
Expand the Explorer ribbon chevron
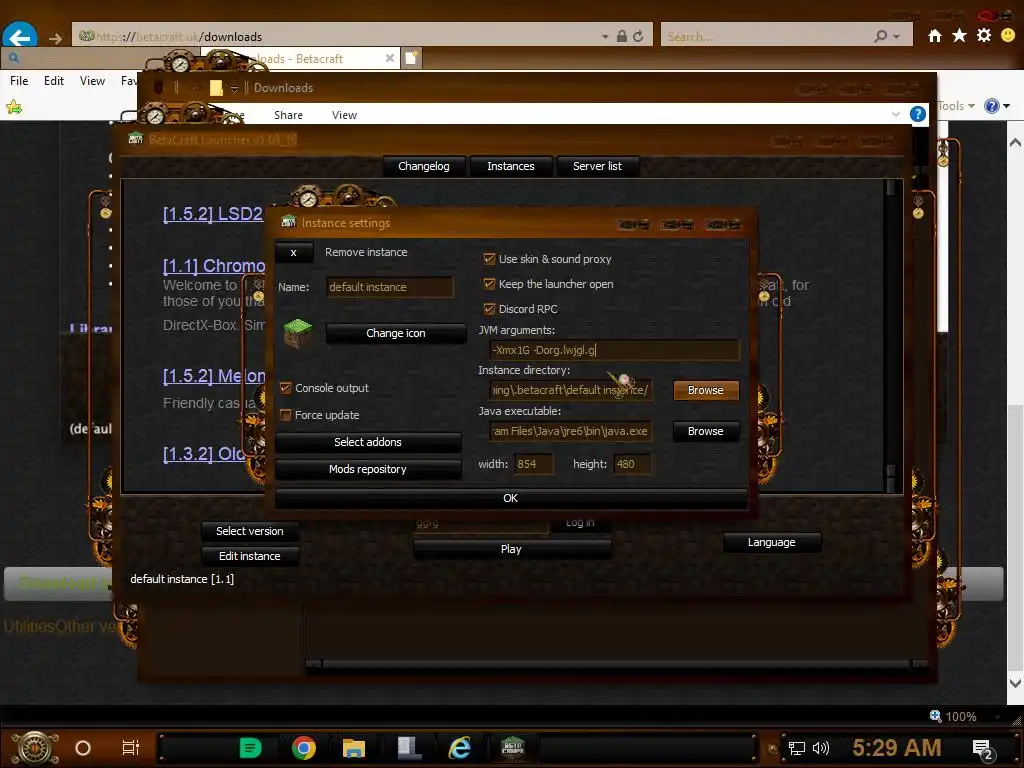pos(895,114)
